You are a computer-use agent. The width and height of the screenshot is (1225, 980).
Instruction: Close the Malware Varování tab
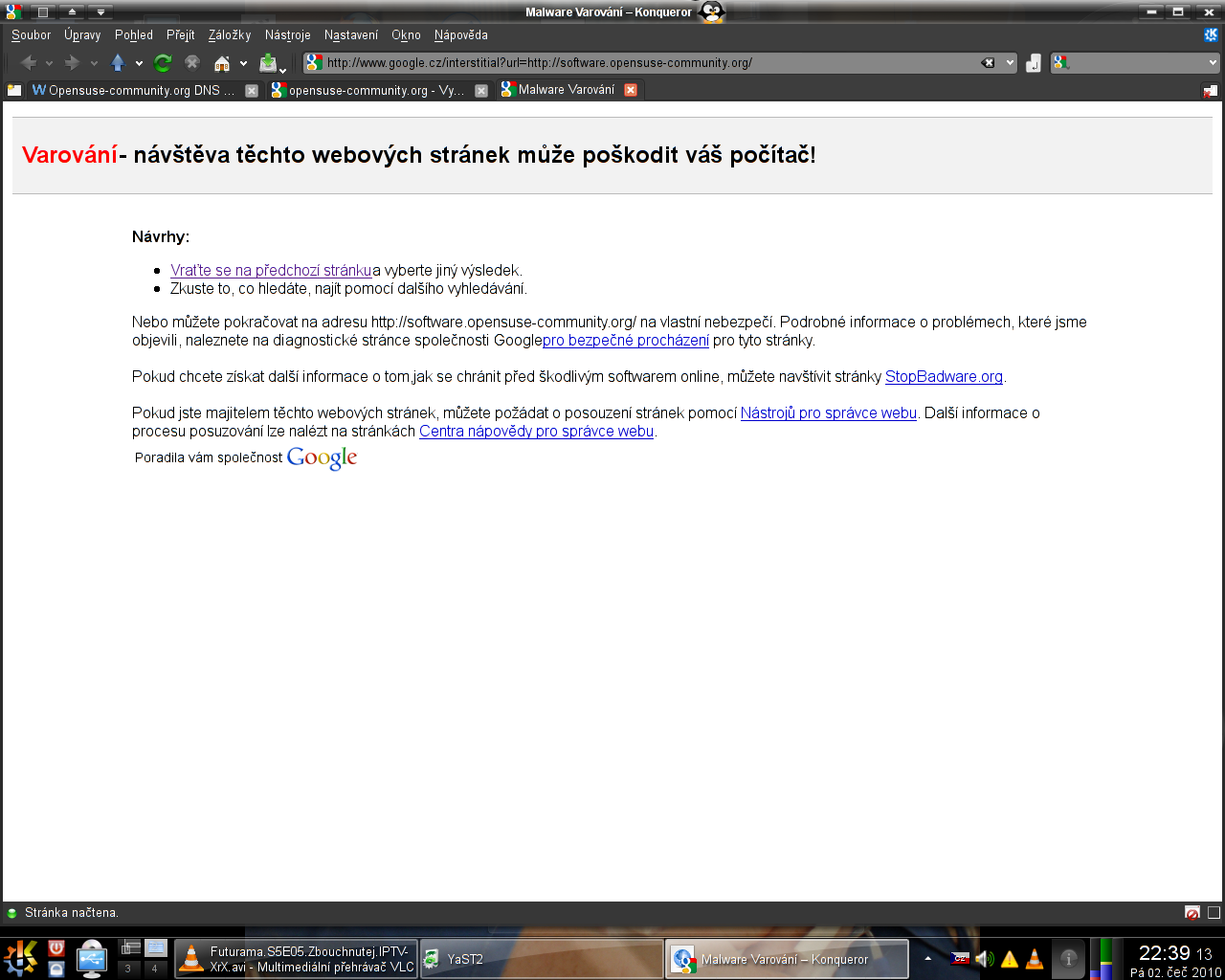click(631, 90)
